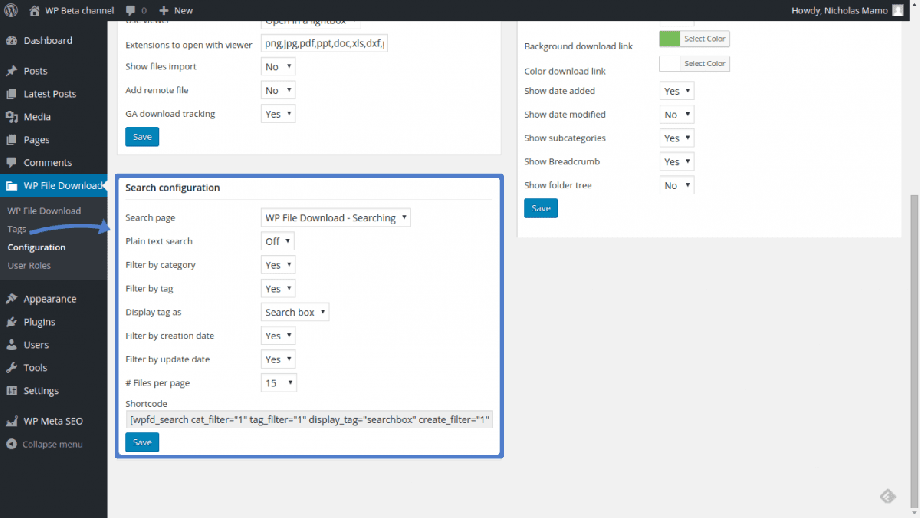Click the WP Meta SEO chart icon
920x518 pixels.
(11, 421)
